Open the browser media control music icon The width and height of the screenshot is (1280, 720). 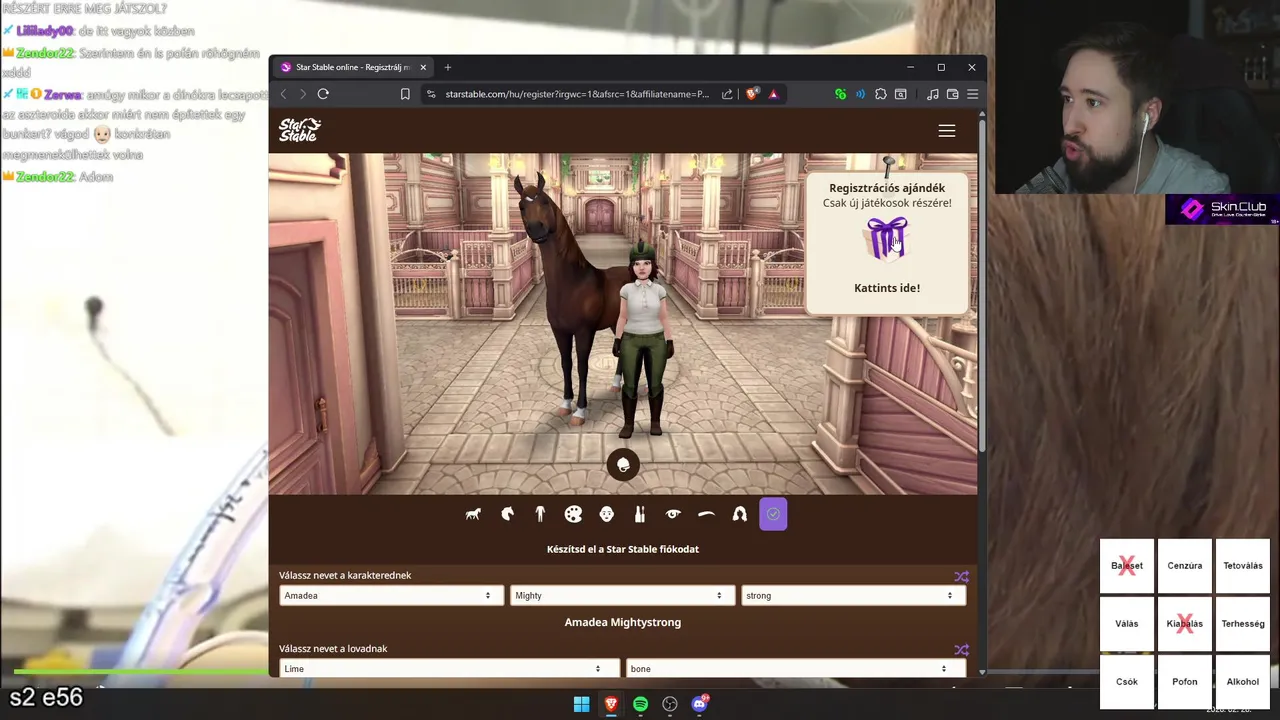coord(933,94)
